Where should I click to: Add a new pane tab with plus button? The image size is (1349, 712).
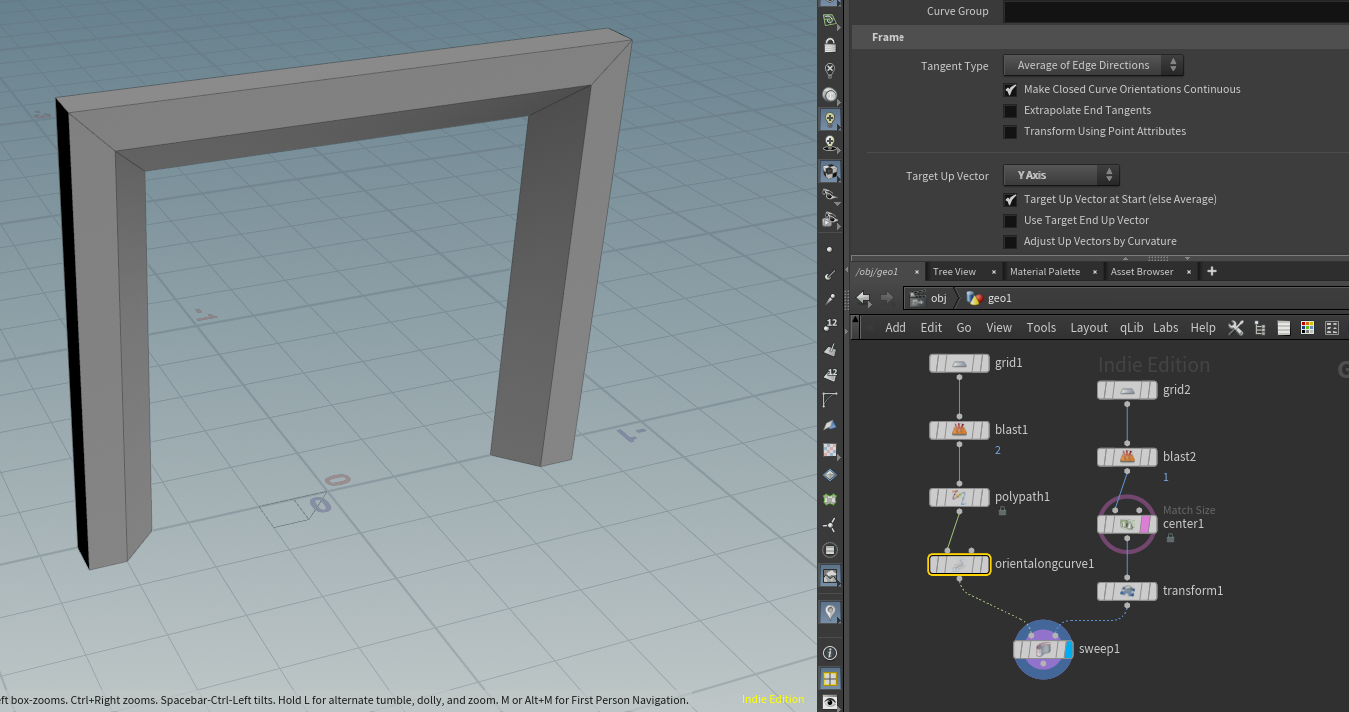(x=1212, y=272)
